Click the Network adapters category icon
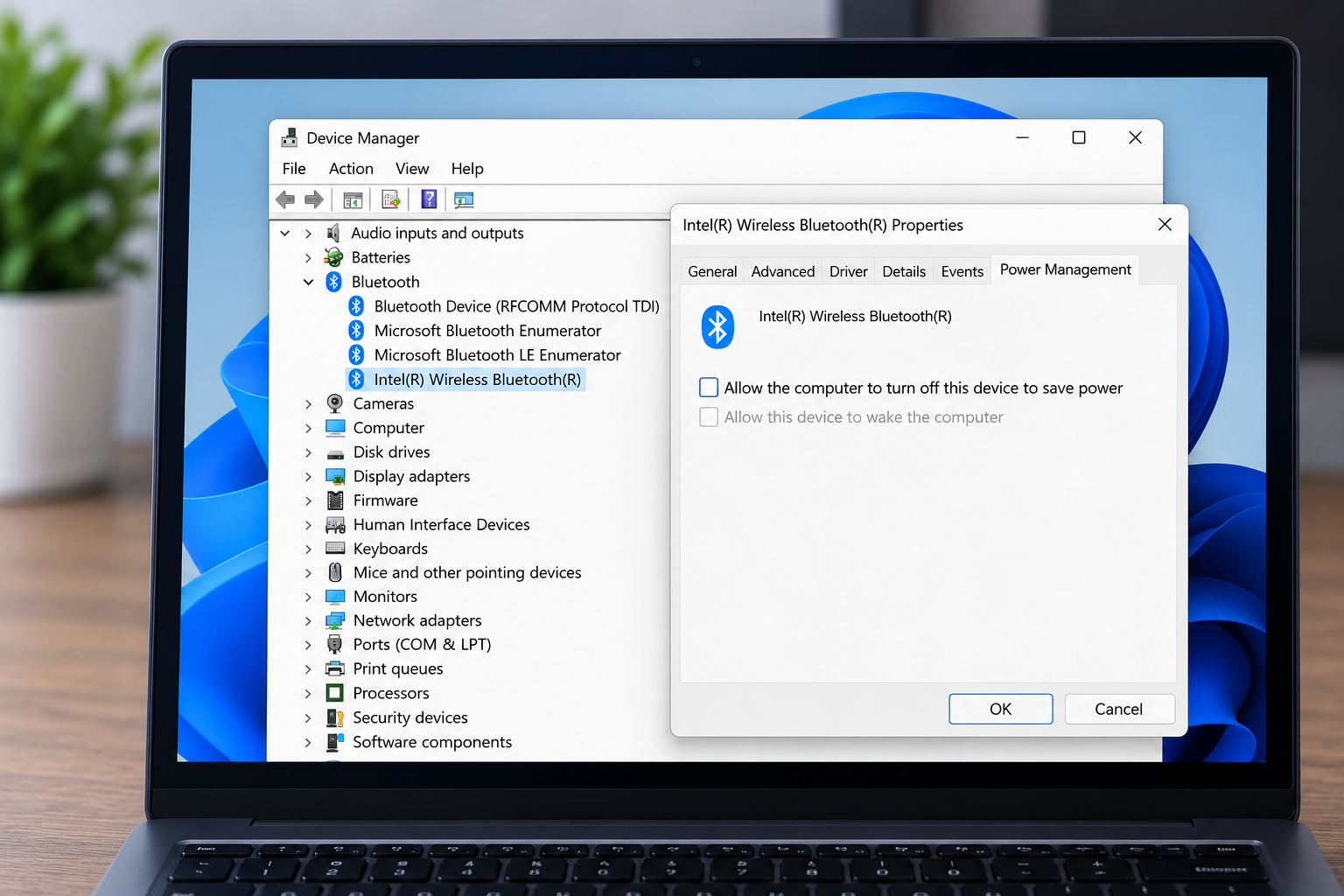The height and width of the screenshot is (896, 1344). pyautogui.click(x=335, y=620)
